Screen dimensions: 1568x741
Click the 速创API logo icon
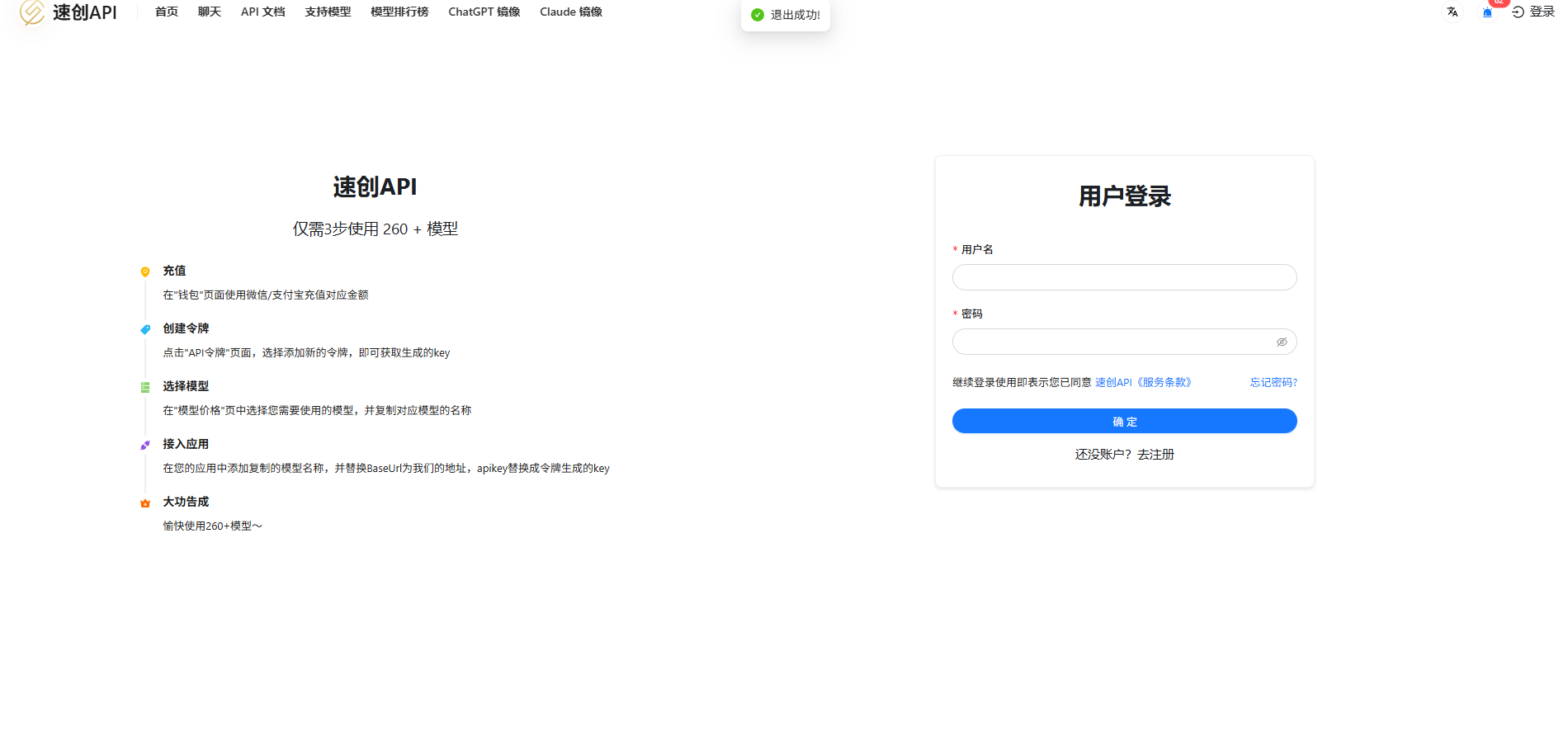pos(32,12)
